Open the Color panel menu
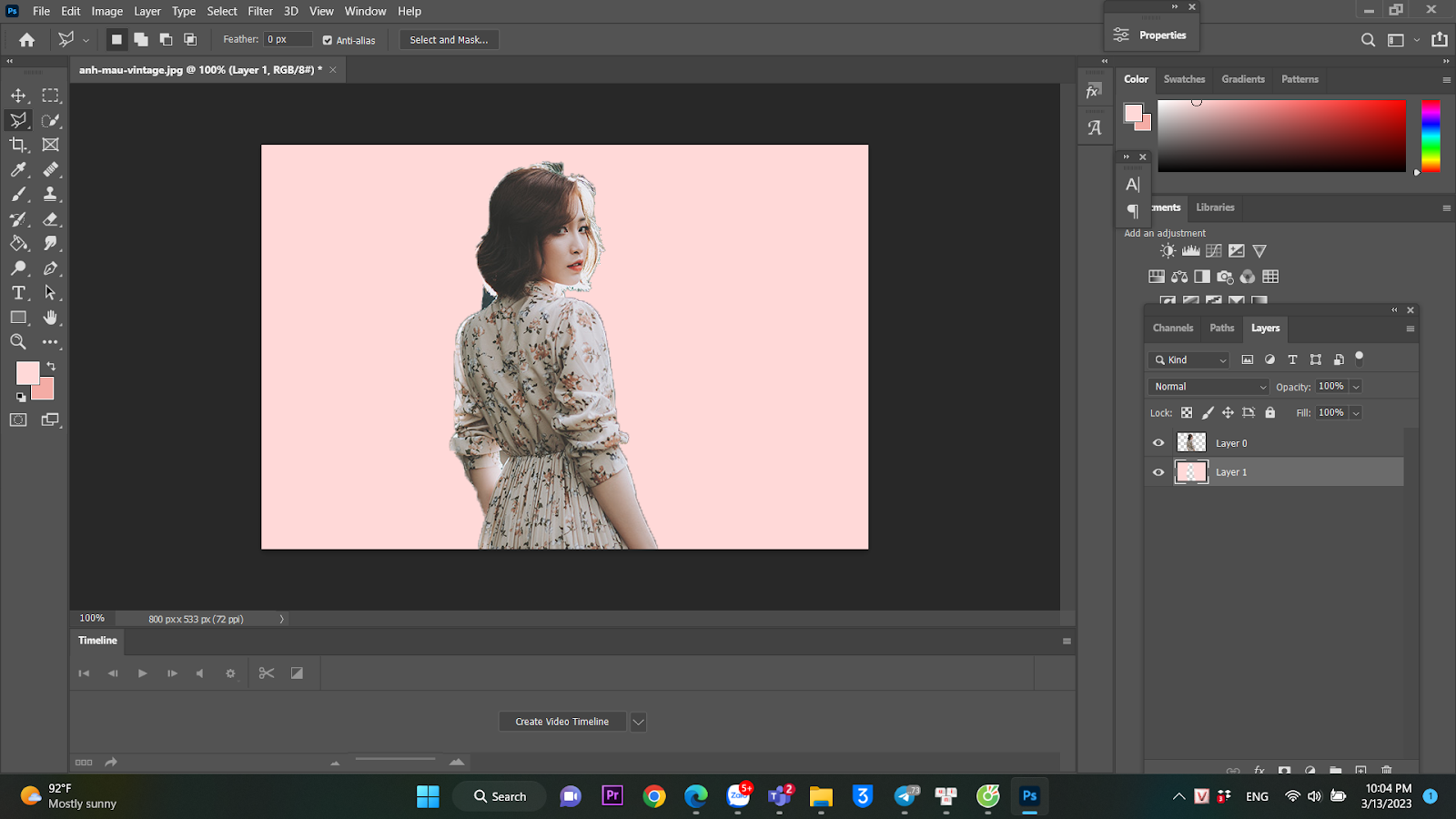The image size is (1456, 819). (x=1446, y=80)
